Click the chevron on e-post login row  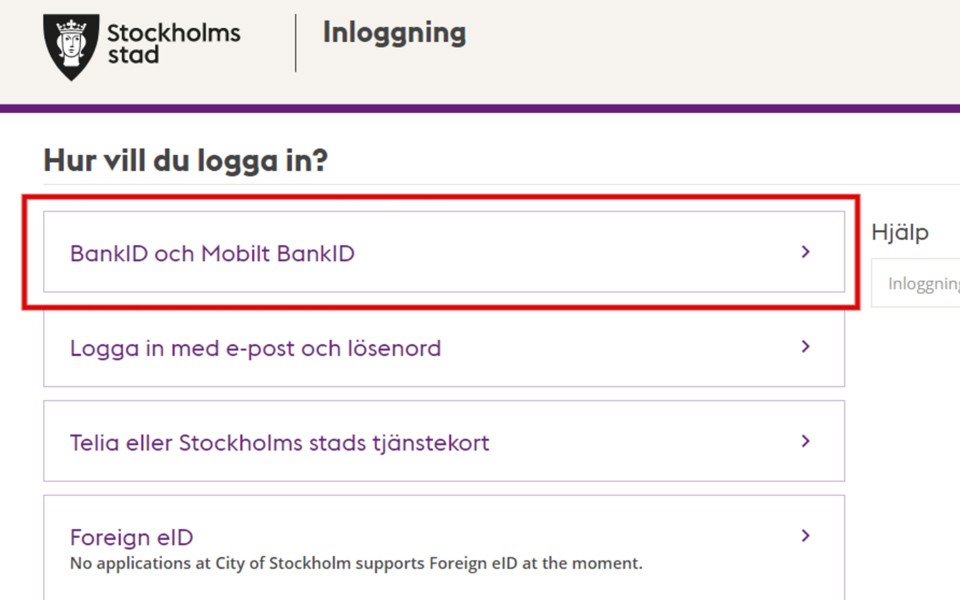pyautogui.click(x=806, y=347)
